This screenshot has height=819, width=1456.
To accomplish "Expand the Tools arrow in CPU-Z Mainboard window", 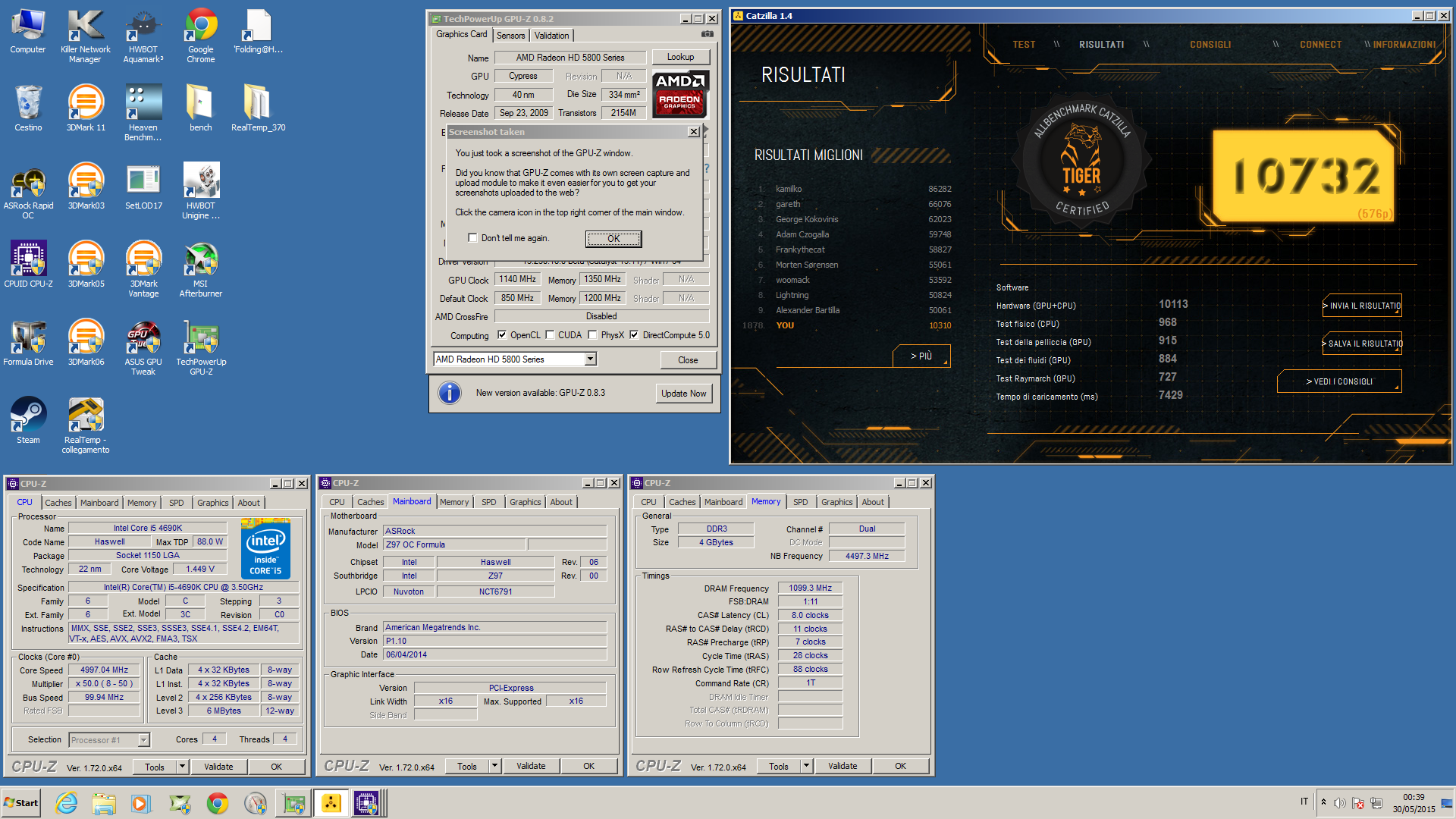I will [494, 766].
